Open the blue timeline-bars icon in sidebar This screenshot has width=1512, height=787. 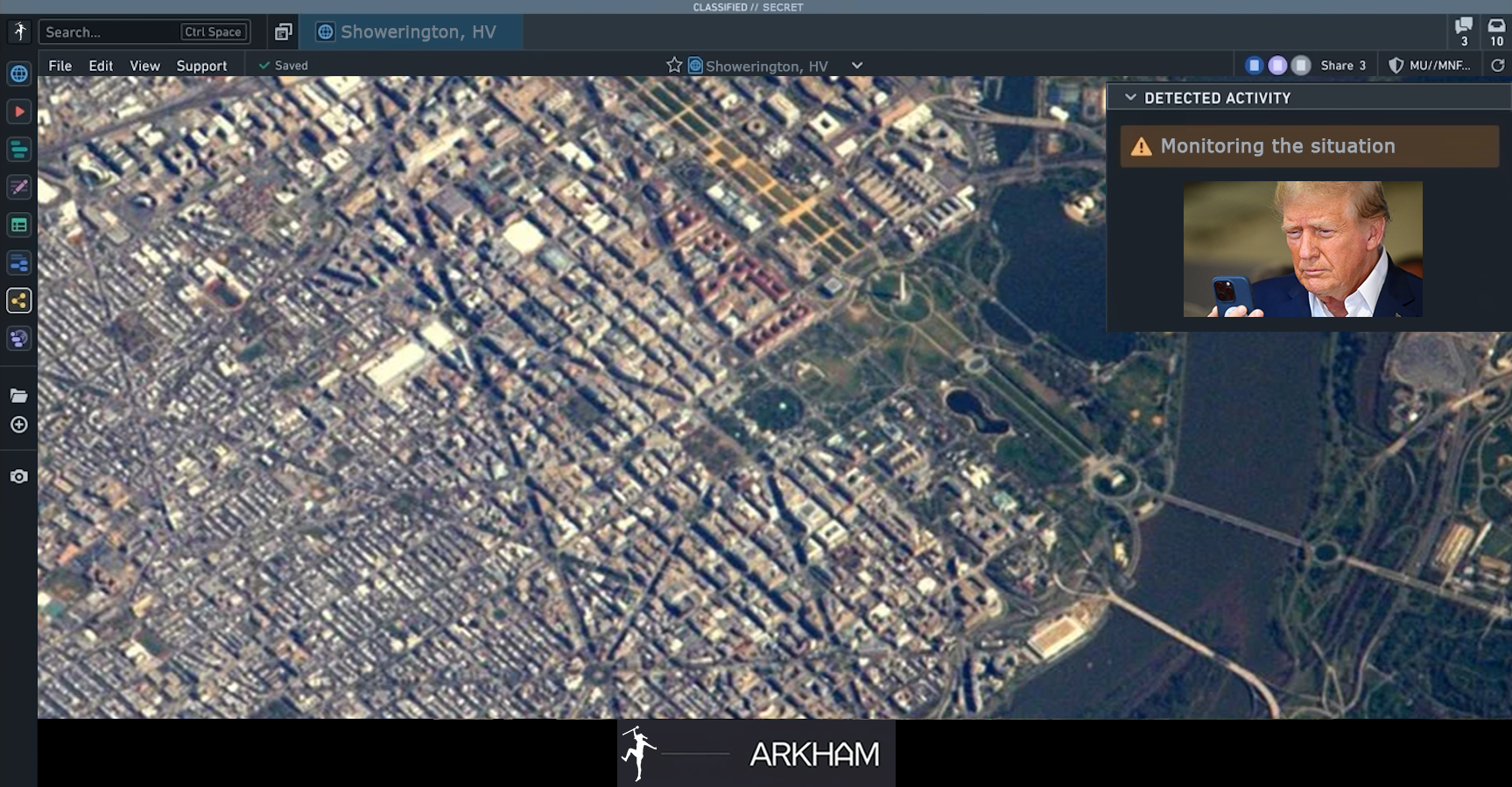18,263
